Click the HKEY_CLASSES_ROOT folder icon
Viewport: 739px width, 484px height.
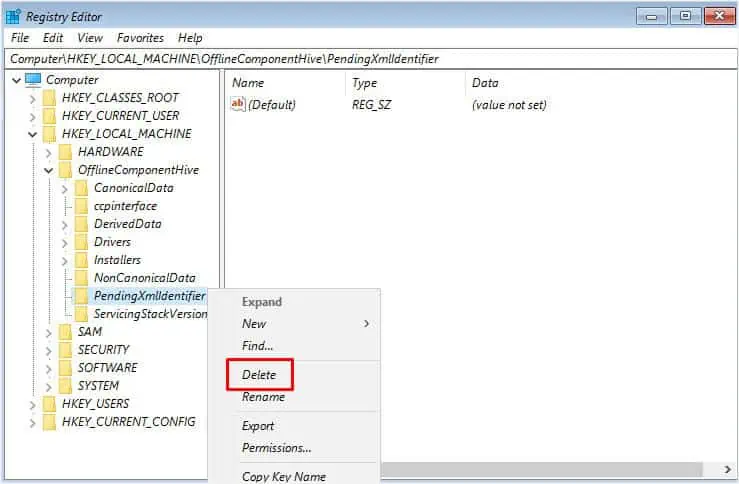point(49,98)
